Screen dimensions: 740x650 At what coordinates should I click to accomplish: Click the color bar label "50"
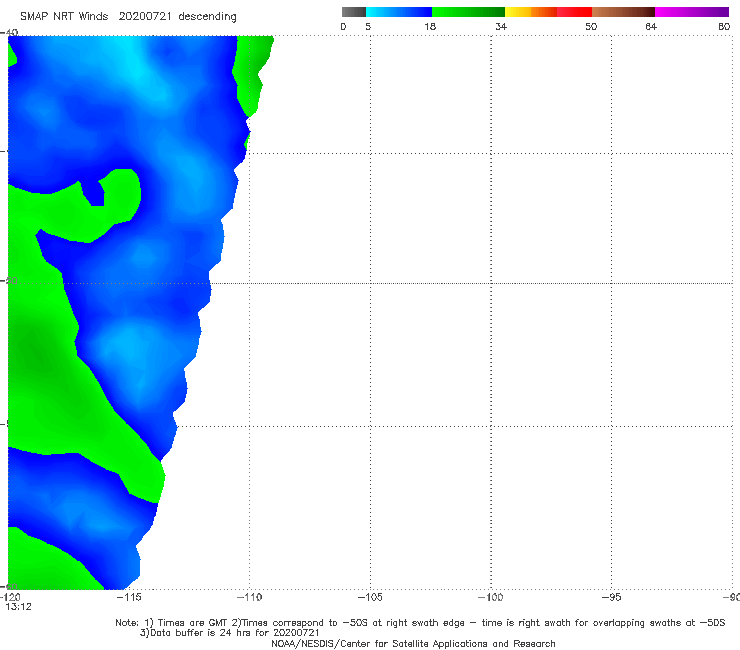coord(591,27)
